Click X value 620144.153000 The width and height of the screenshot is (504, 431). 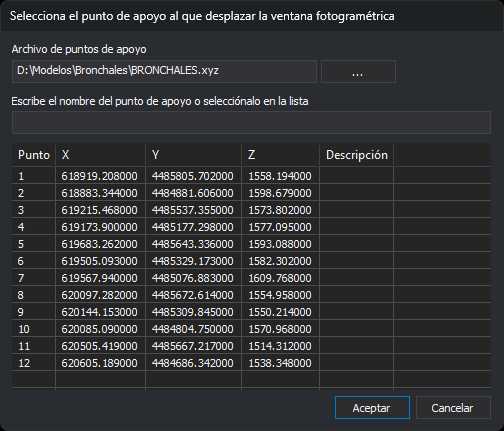(x=99, y=312)
